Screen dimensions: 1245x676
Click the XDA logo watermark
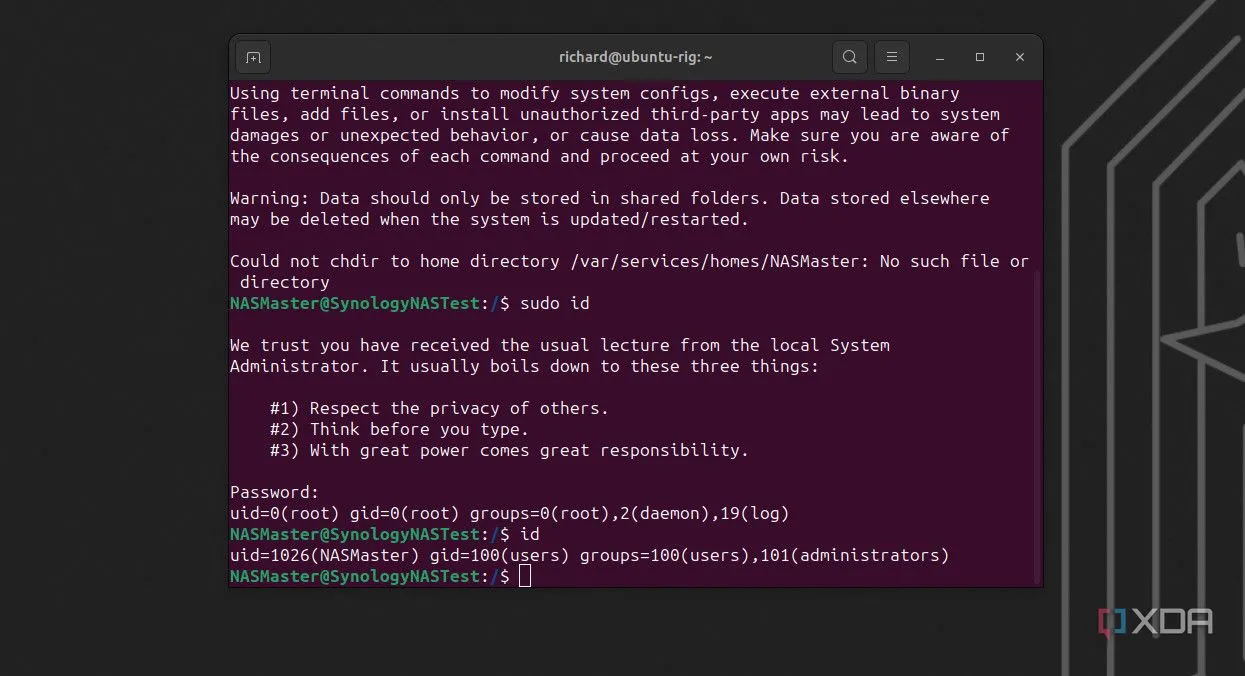coord(1156,621)
